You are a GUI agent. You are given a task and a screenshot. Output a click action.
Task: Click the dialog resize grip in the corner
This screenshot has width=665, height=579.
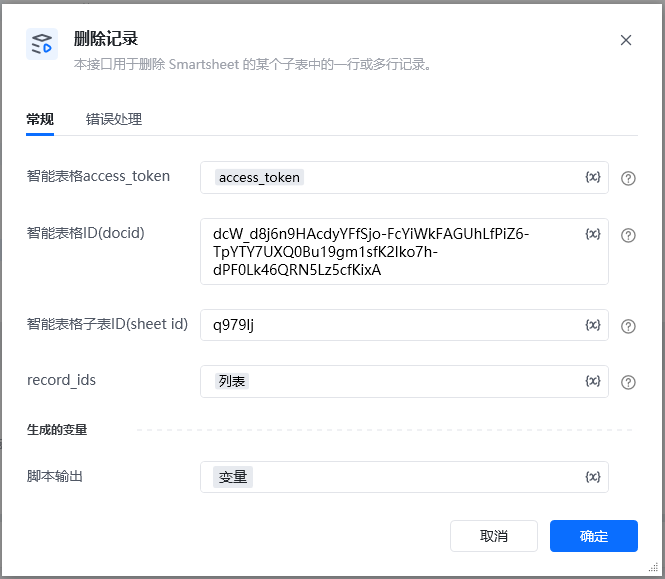click(654, 567)
